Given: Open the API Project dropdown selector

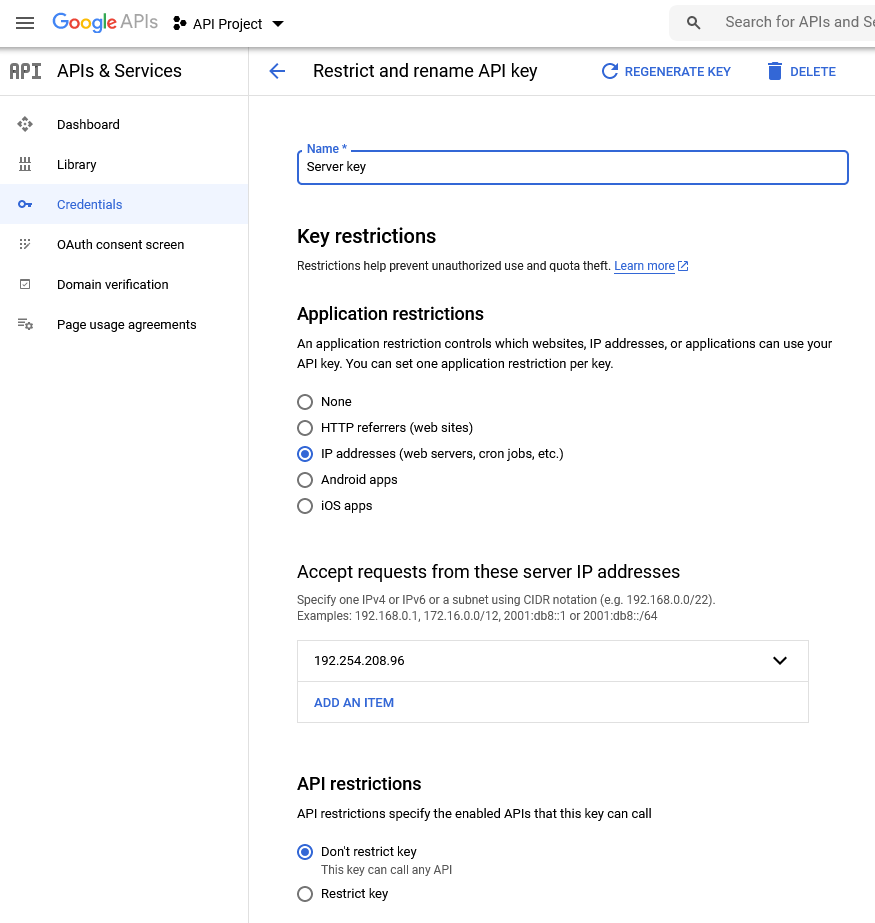Looking at the screenshot, I should 228,24.
